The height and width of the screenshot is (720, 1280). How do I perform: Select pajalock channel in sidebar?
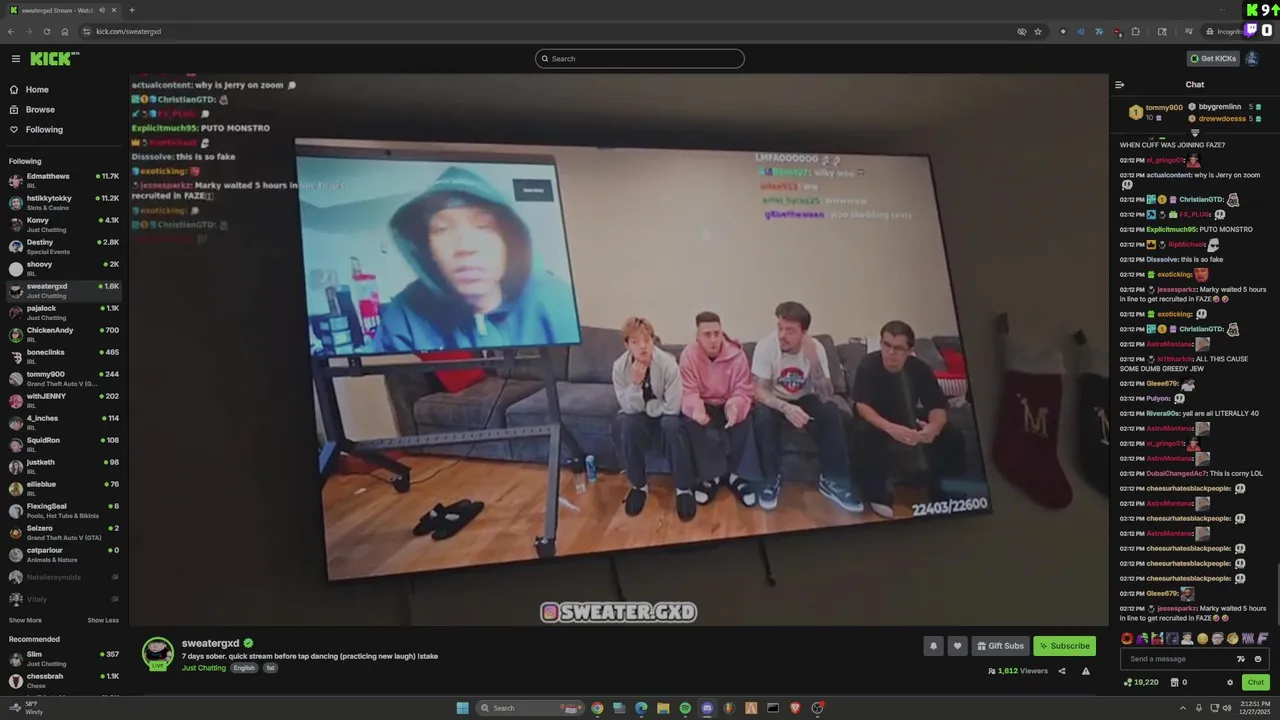64,312
